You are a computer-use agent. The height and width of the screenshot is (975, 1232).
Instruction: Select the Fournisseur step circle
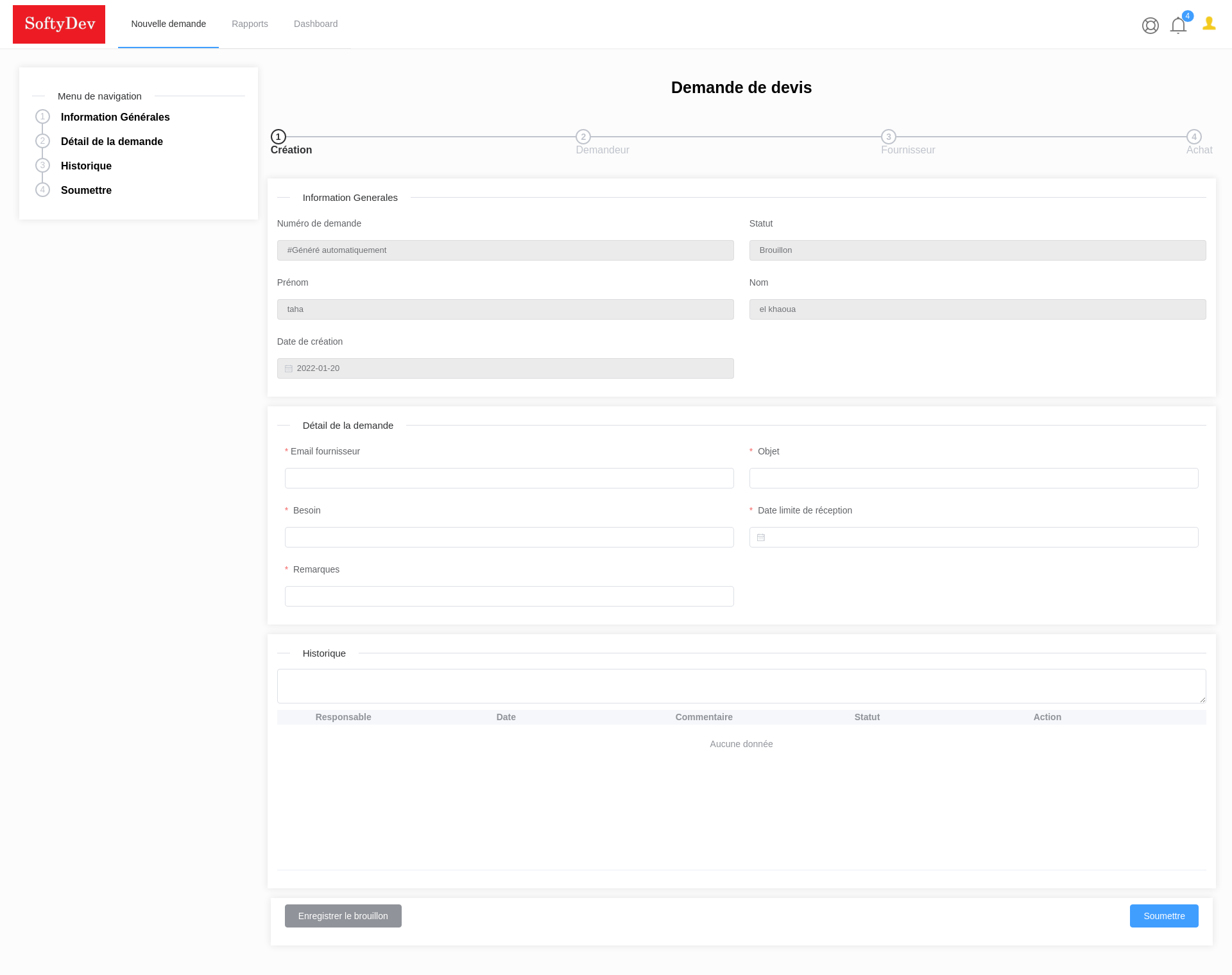[x=888, y=137]
